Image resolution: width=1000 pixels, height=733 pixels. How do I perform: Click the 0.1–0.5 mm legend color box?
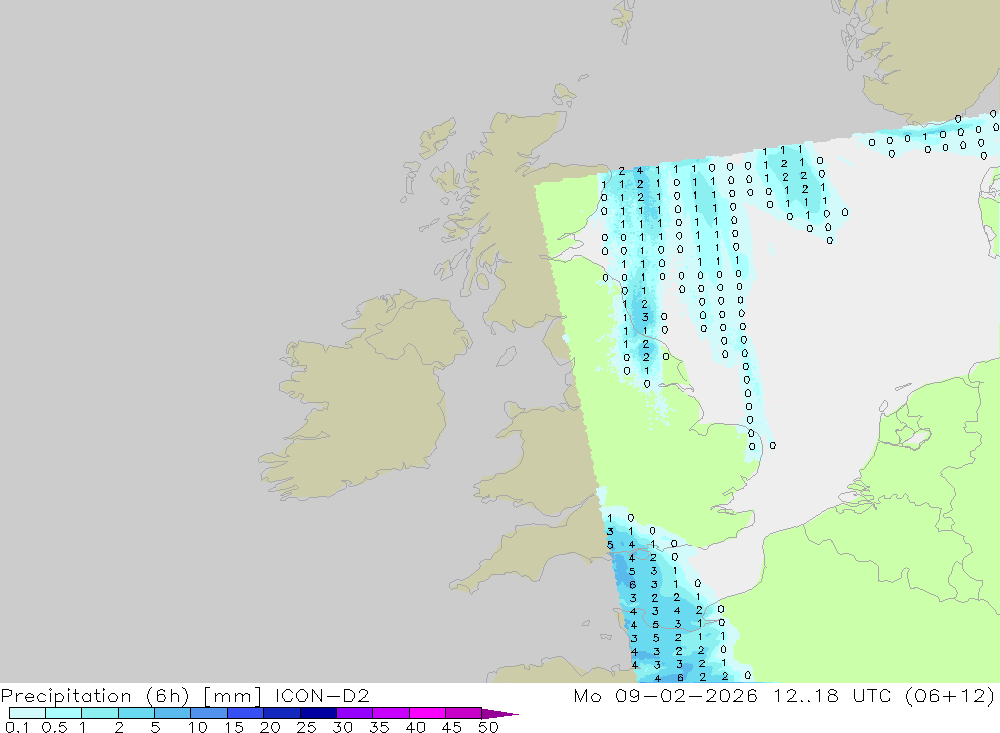click(x=27, y=713)
